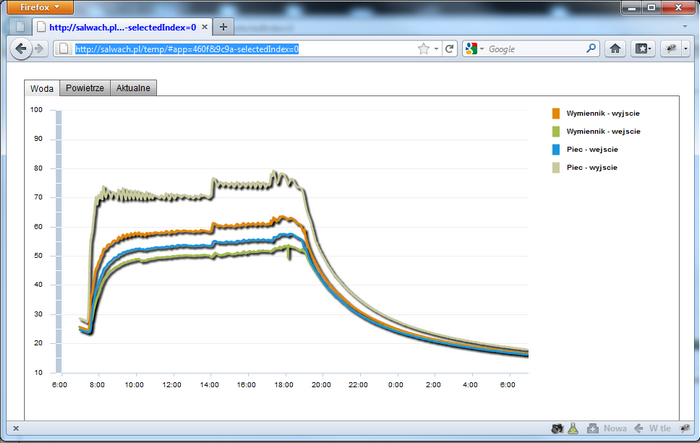The height and width of the screenshot is (443, 700).
Task: Open the list all tabs dropdown
Action: point(685,26)
